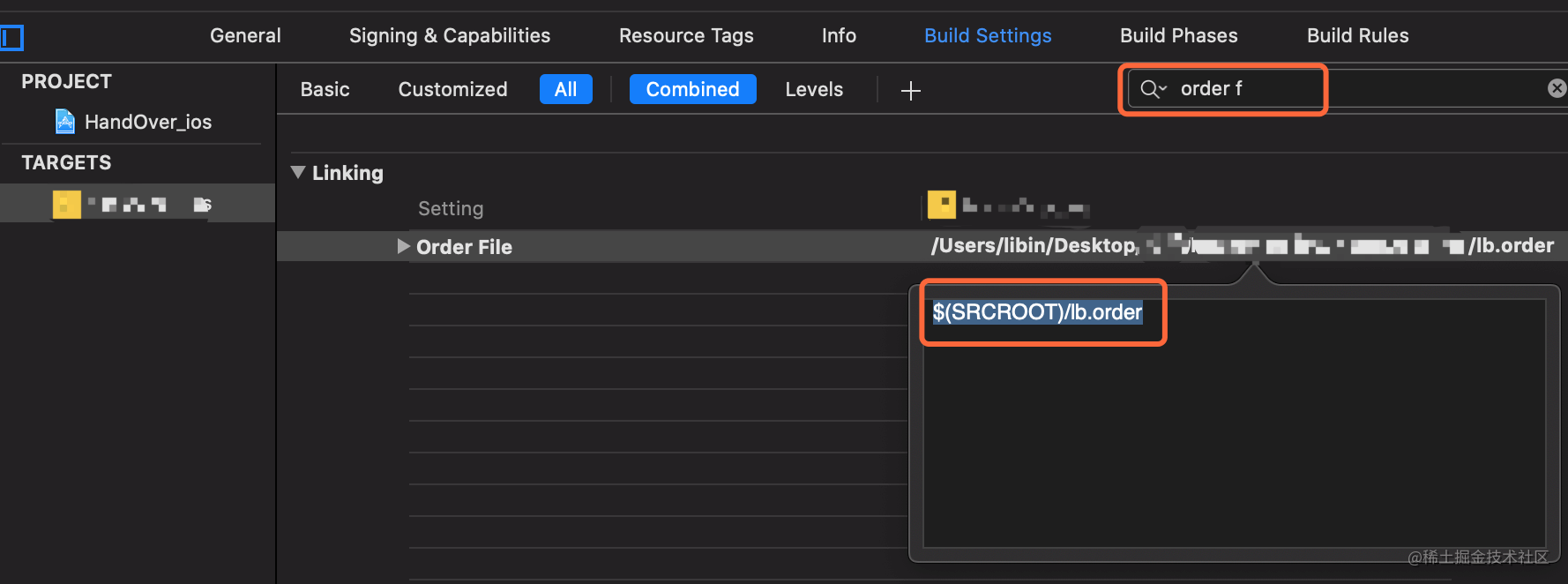Collapse the Linking section triangle
The width and height of the screenshot is (1568, 584).
tap(298, 172)
